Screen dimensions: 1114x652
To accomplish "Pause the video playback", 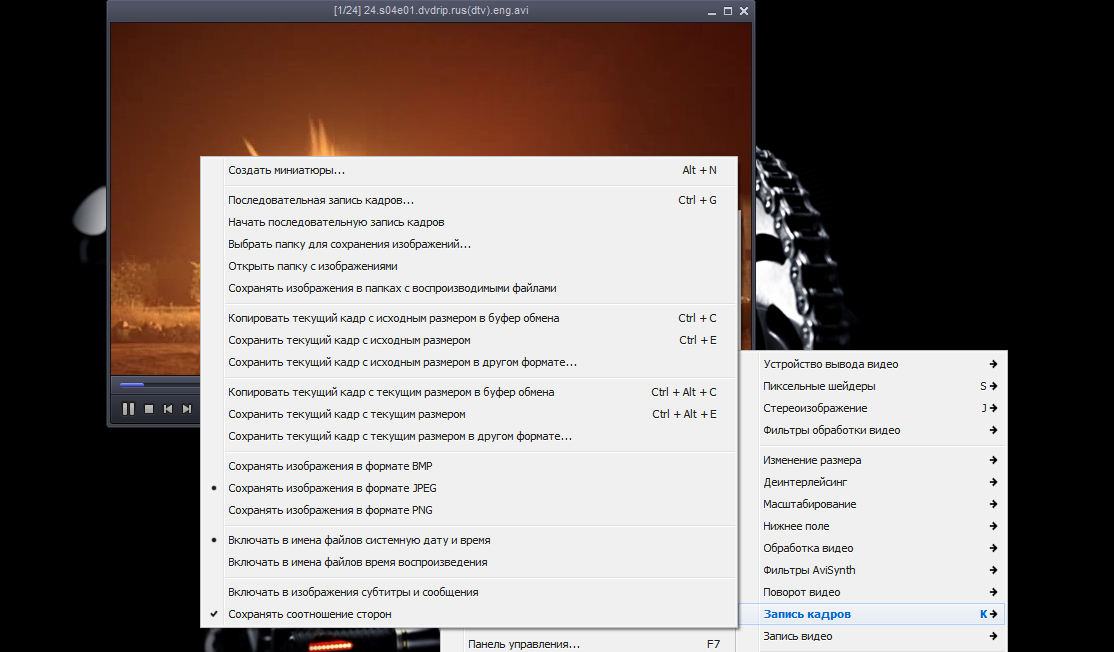I will tap(128, 409).
